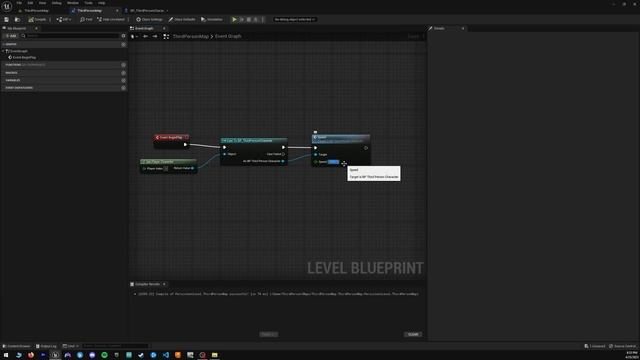Click Hide Unrelated in toolbar

pos(110,19)
